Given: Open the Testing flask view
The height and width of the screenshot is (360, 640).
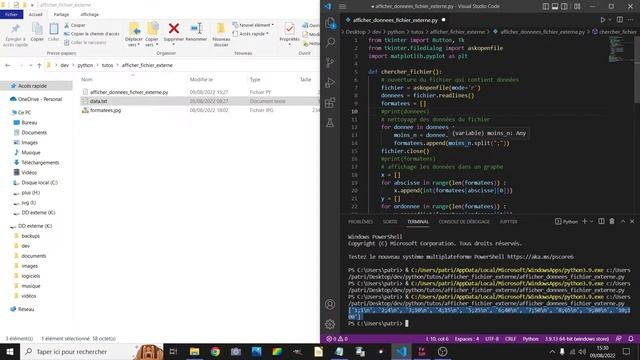Looking at the screenshot, I should 330,122.
